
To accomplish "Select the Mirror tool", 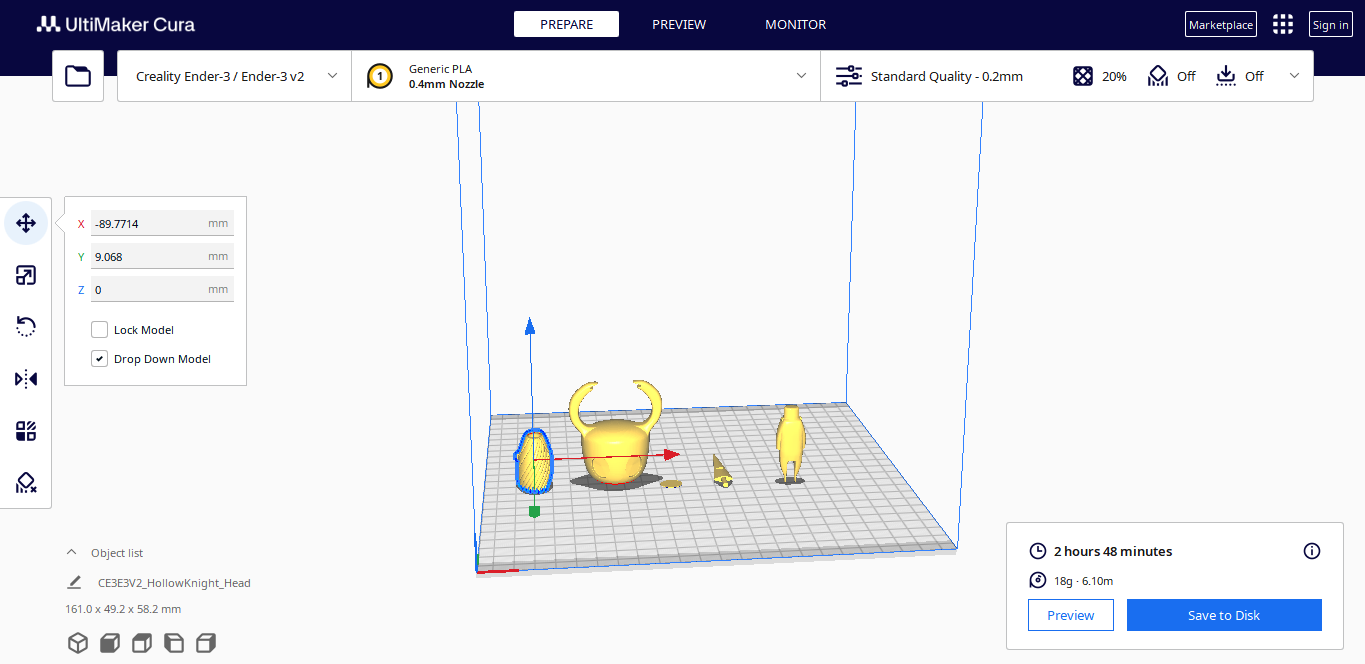I will (26, 379).
